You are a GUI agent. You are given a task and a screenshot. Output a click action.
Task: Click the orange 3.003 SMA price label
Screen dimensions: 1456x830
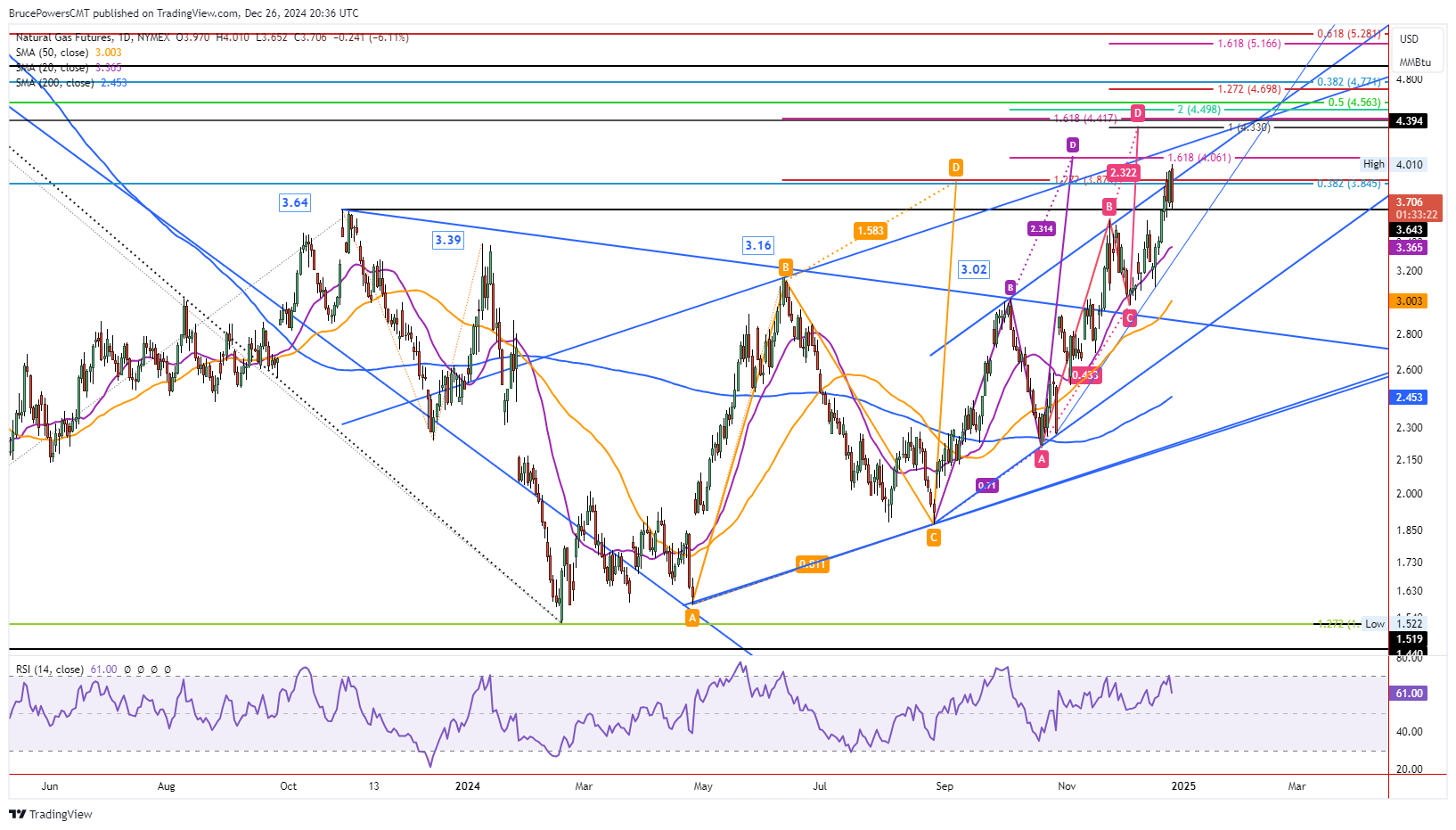pos(1409,301)
